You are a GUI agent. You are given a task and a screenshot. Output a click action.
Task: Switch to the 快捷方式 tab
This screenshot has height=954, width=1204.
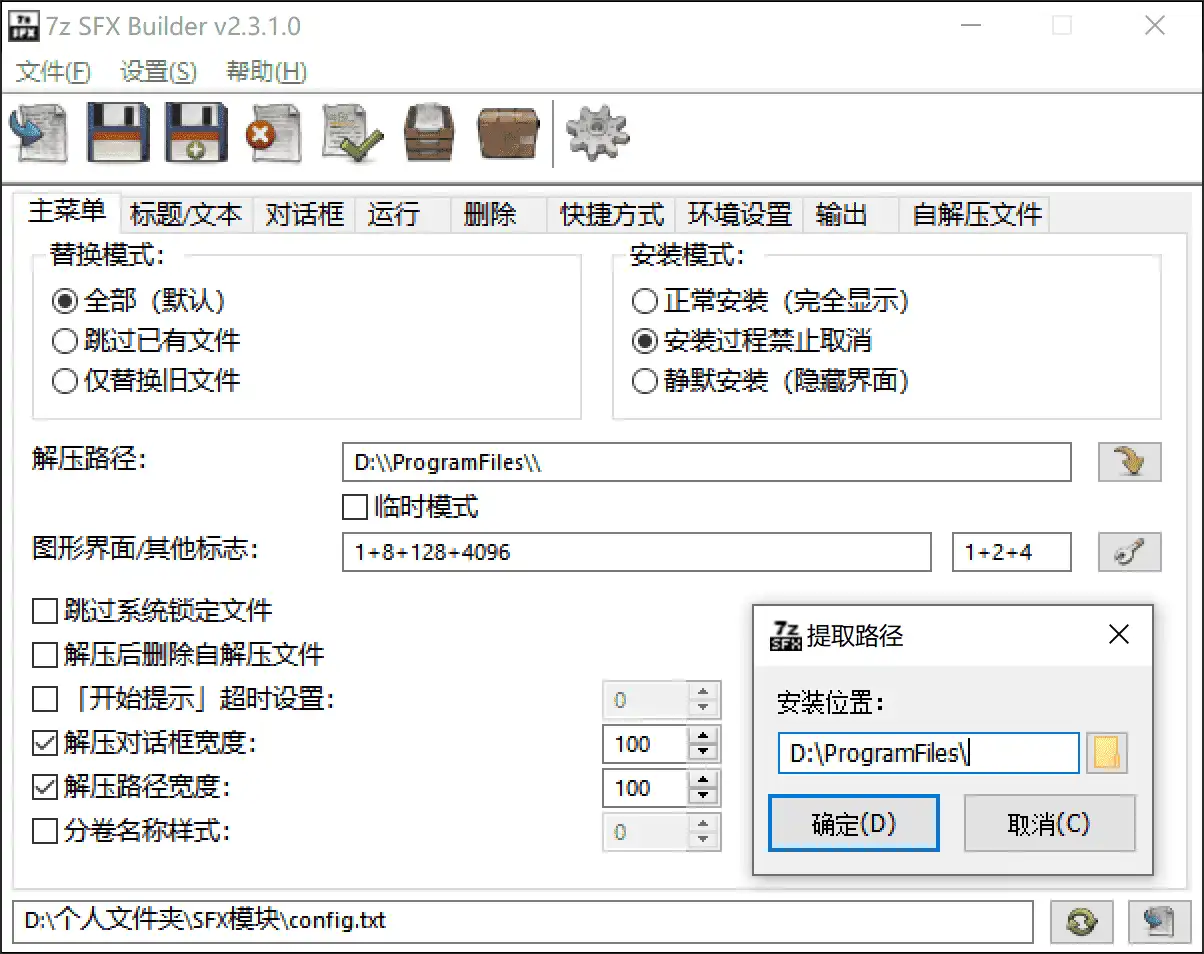pos(612,214)
